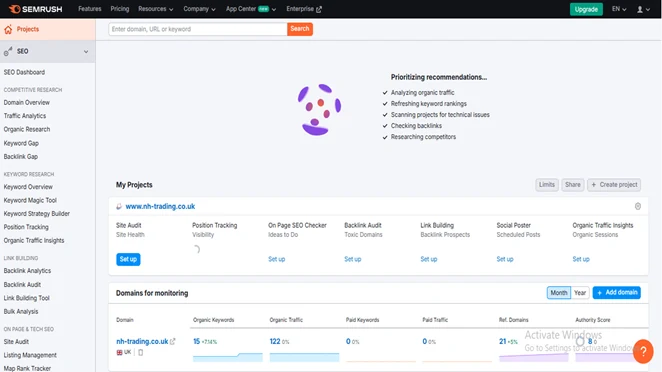The image size is (662, 372).
Task: Open the EN language dropdown
Action: click(x=619, y=9)
